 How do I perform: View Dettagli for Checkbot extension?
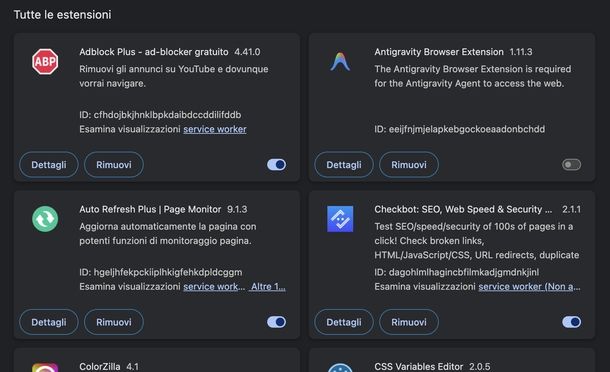(x=344, y=322)
